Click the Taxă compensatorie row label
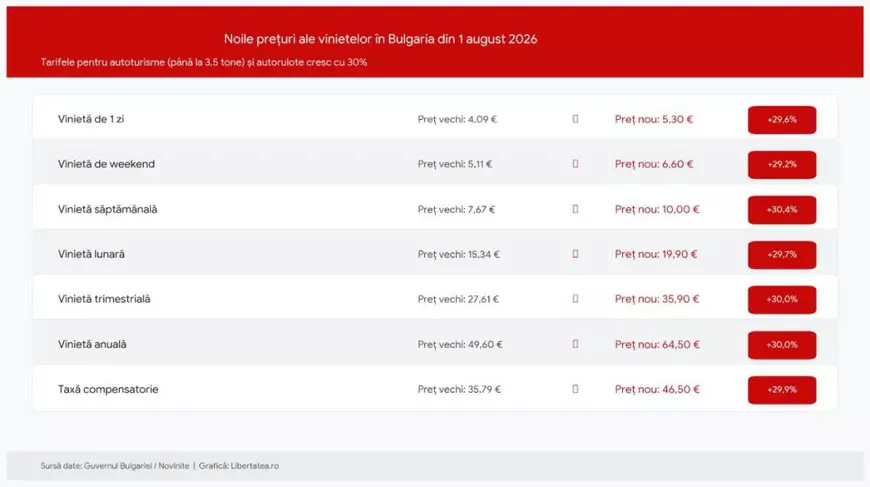Viewport: 870px width, 487px height. pyautogui.click(x=108, y=389)
